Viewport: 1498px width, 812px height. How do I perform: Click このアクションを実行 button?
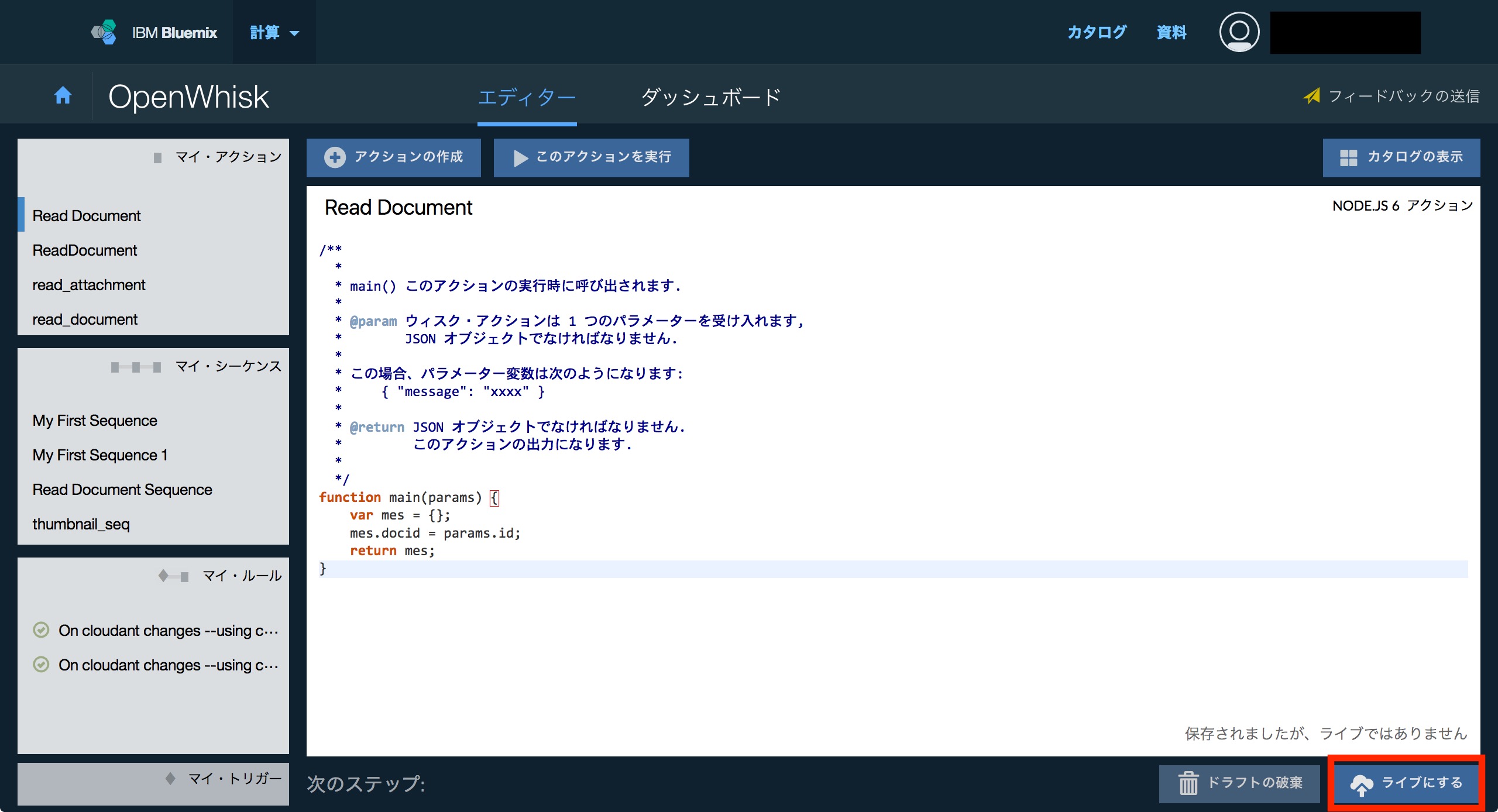(591, 157)
